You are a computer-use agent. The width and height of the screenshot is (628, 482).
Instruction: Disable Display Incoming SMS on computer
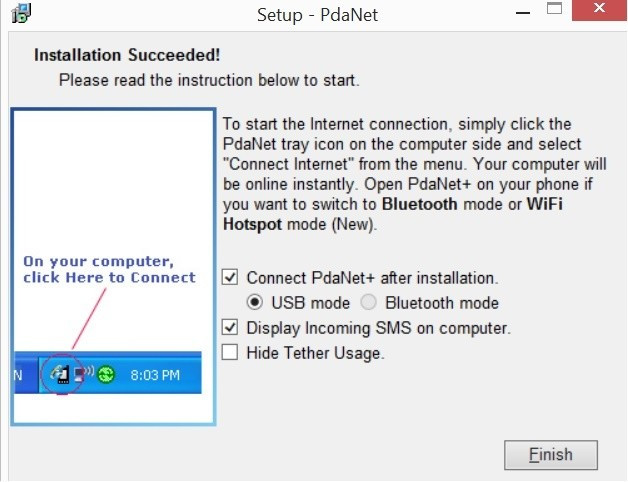230,327
